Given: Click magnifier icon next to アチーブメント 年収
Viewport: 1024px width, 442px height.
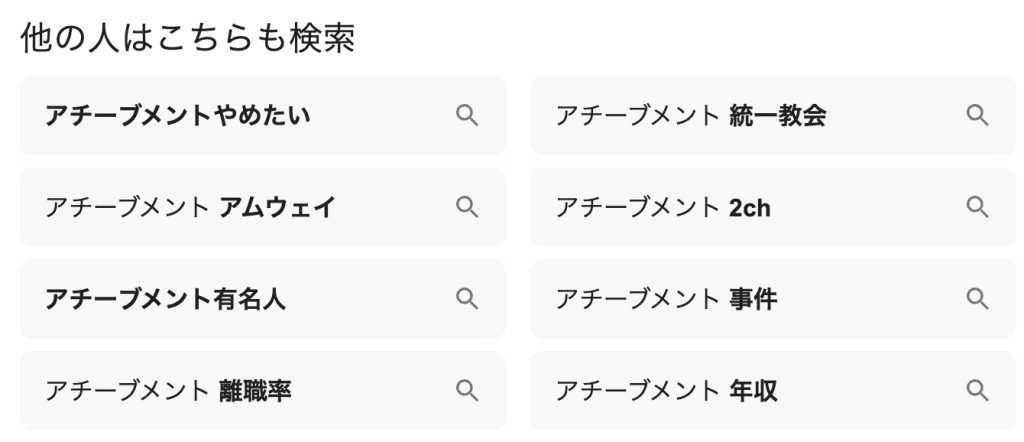Looking at the screenshot, I should (977, 389).
